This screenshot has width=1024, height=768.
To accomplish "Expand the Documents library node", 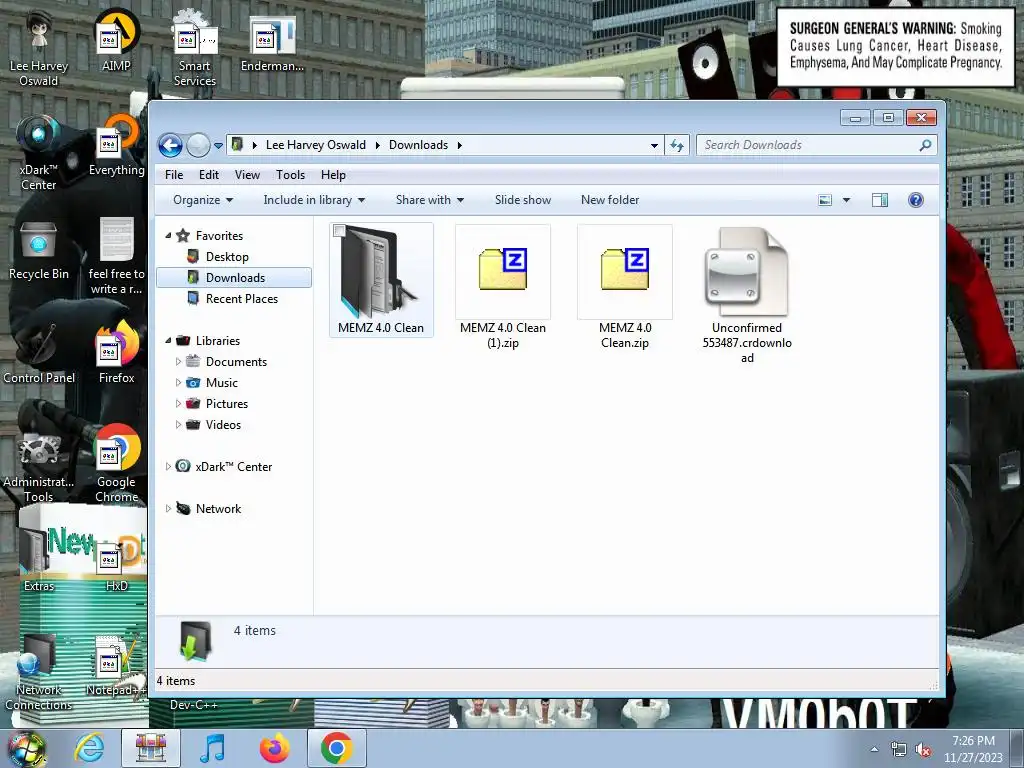I will [178, 361].
